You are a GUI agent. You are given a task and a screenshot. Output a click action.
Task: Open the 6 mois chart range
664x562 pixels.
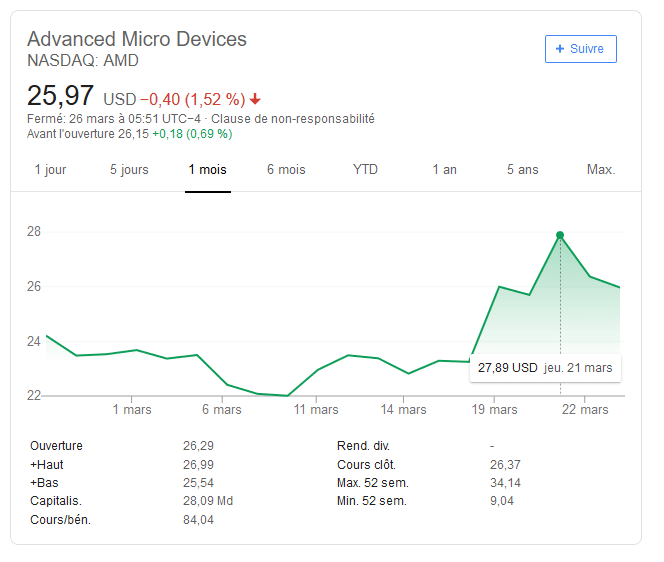click(x=286, y=170)
